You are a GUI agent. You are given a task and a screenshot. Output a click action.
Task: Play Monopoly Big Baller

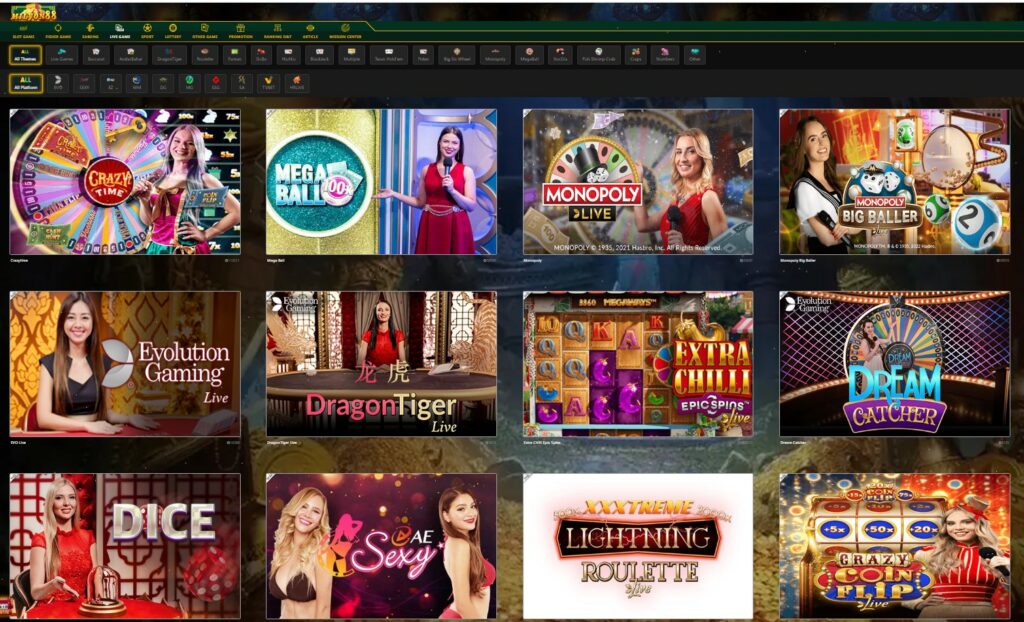pos(895,182)
